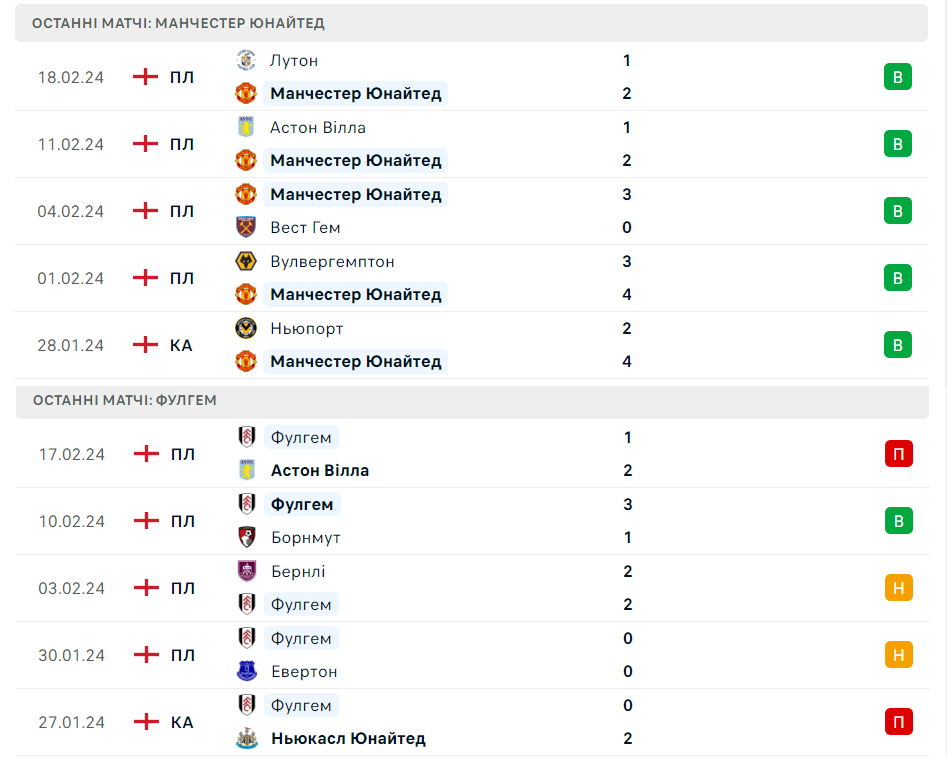Open the Вулвергемптон team link
This screenshot has width=947, height=758.
click(332, 261)
